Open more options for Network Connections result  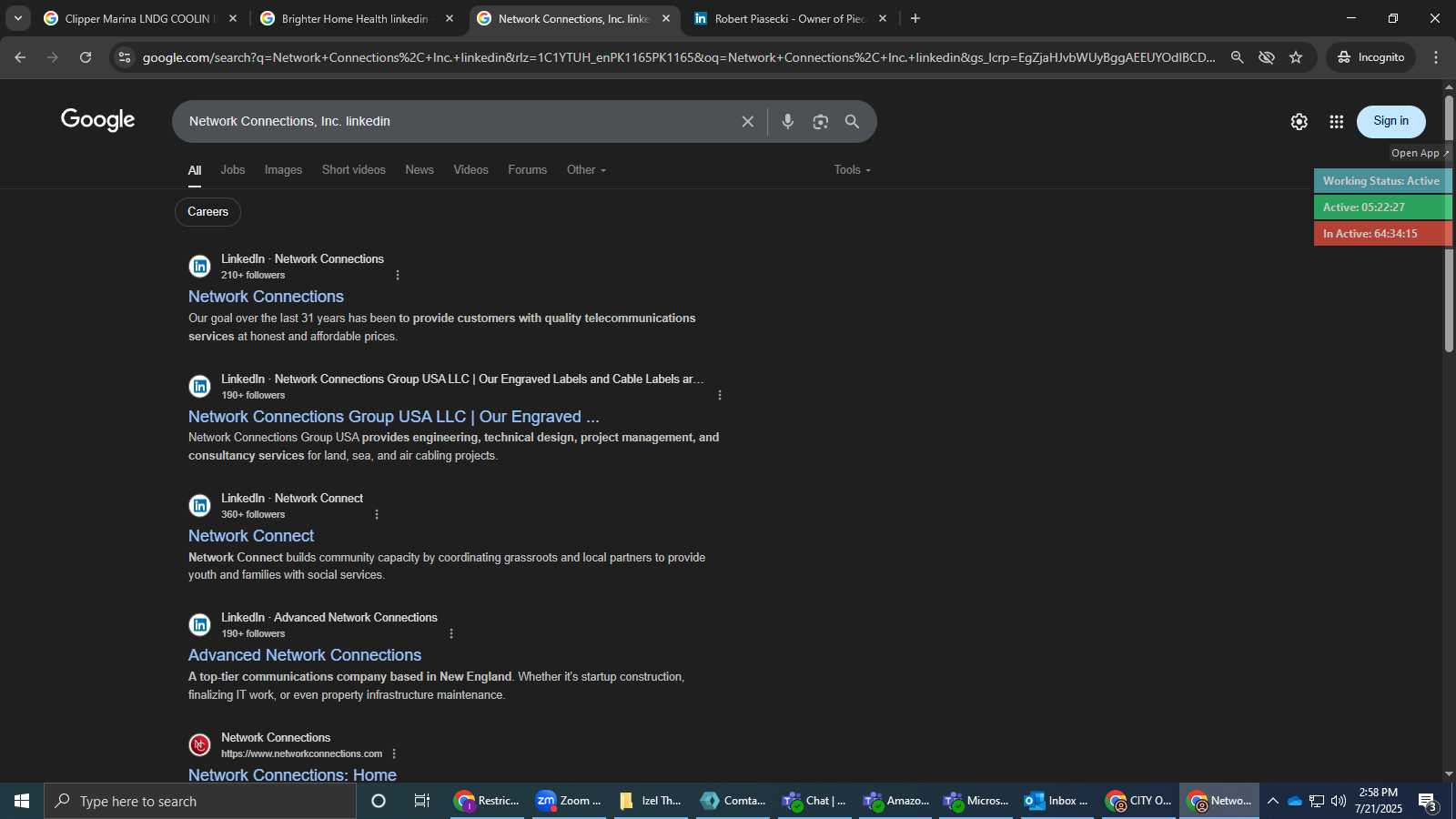(x=397, y=275)
